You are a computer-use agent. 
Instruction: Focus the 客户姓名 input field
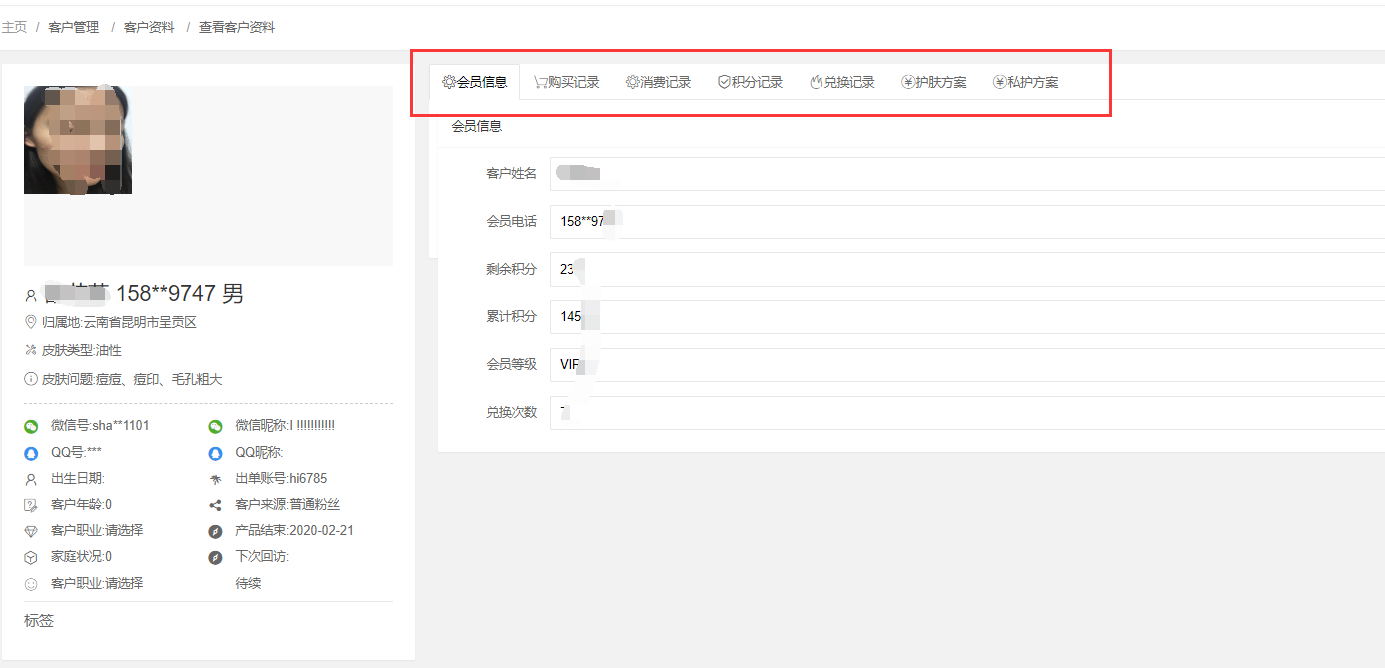(x=967, y=173)
